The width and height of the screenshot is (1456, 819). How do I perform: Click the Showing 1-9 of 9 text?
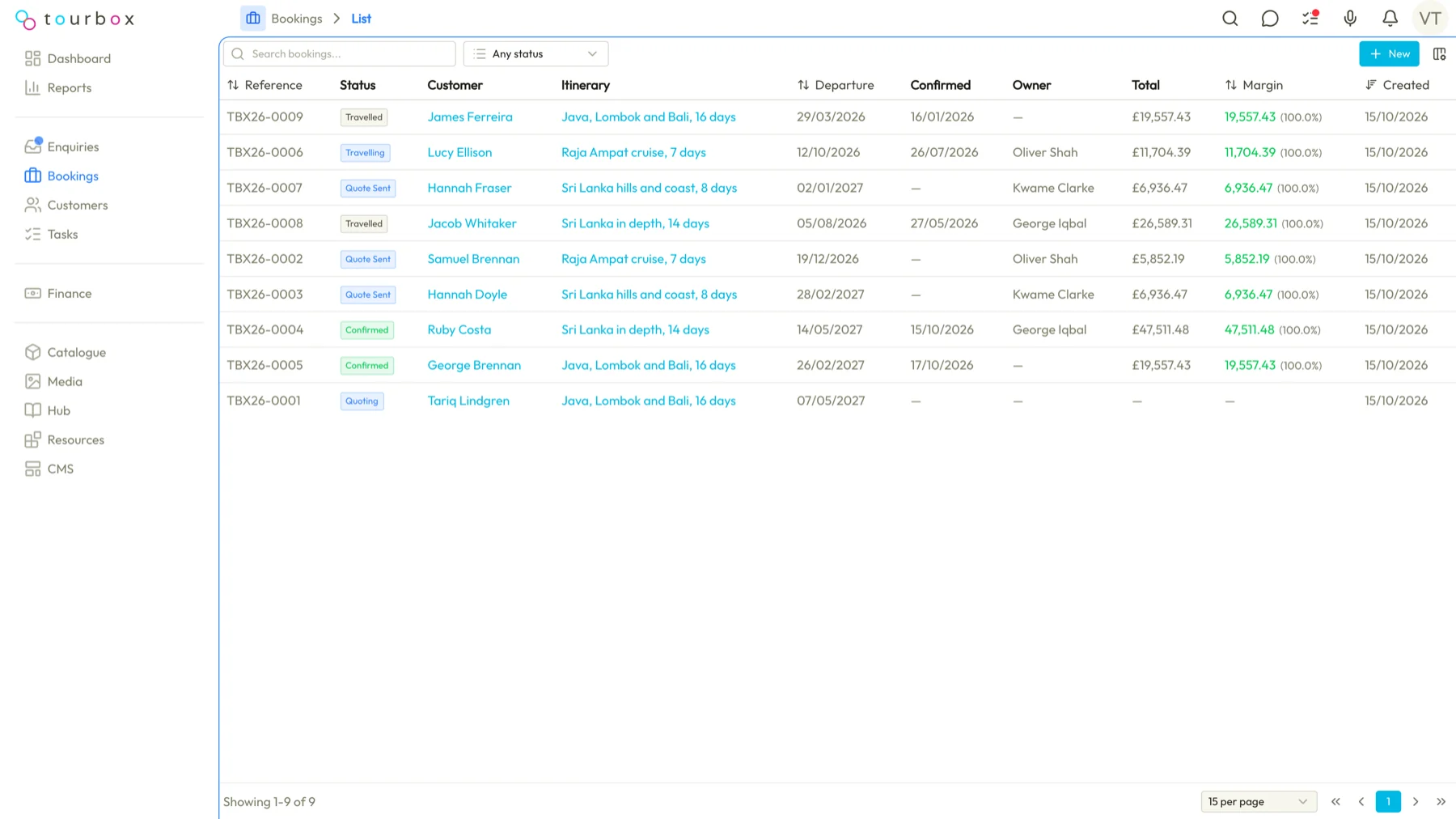[269, 802]
